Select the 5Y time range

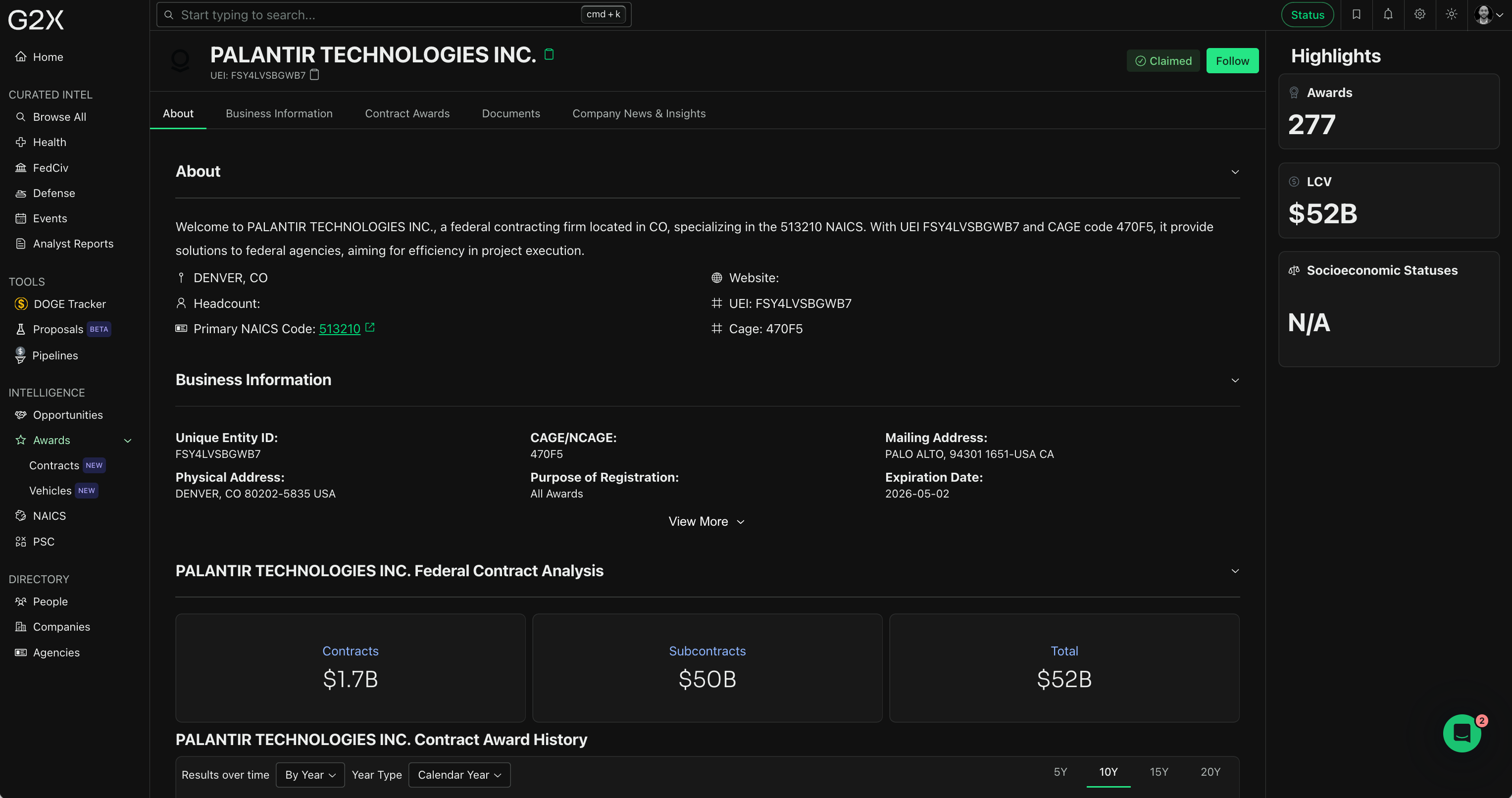point(1060,772)
